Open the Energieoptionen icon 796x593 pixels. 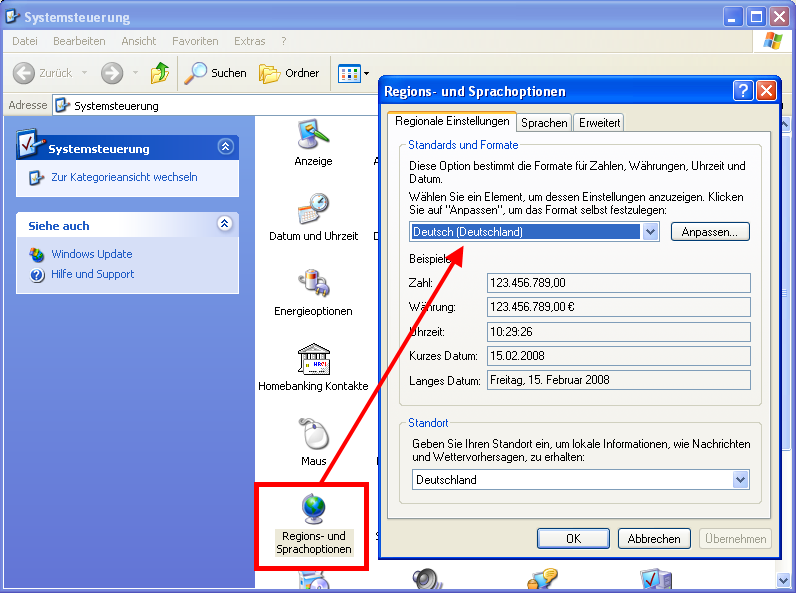pyautogui.click(x=313, y=286)
